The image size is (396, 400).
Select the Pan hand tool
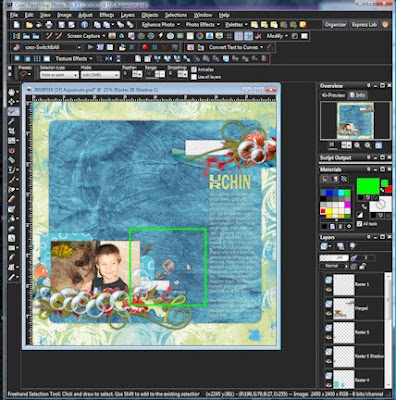point(12,92)
